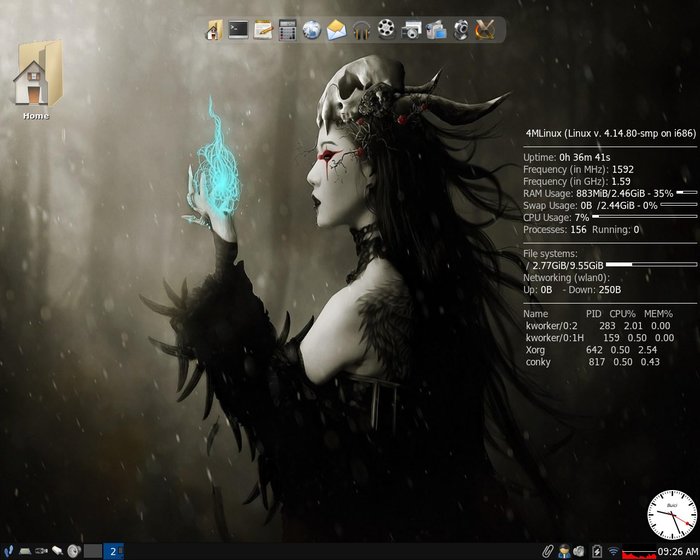Launch the web browser globe icon

coord(312,30)
